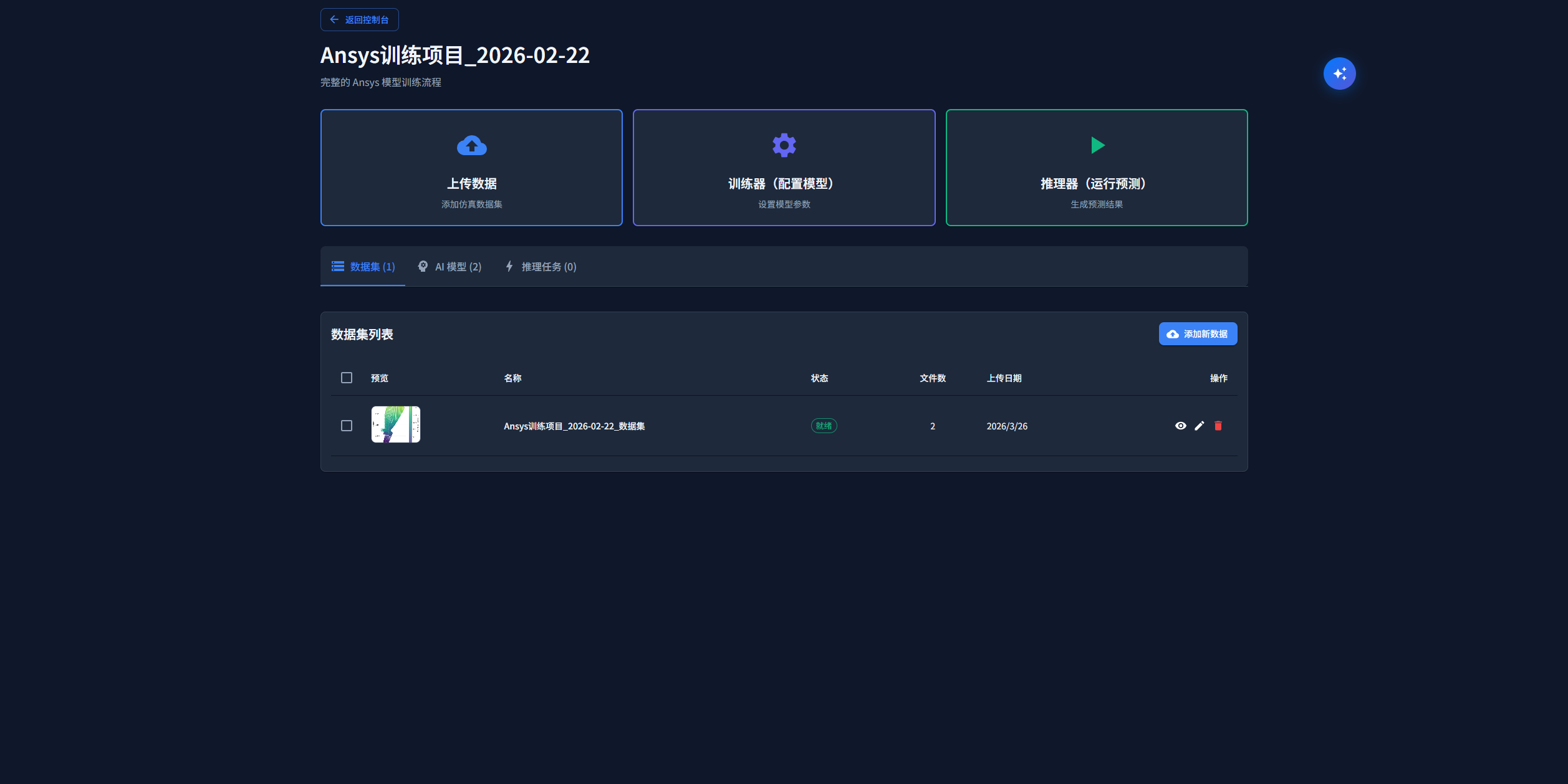The width and height of the screenshot is (1568, 784).
Task: Open the 训练器（配置模型） card
Action: [x=784, y=168]
